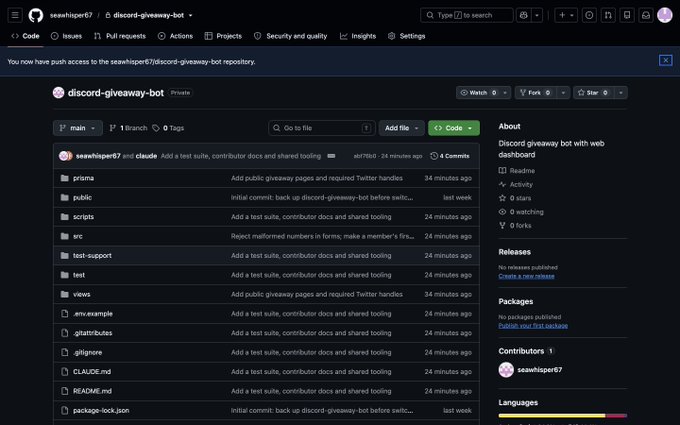The image size is (680, 425).
Task: Click the fork icon beside 0 forks
Action: click(x=502, y=226)
